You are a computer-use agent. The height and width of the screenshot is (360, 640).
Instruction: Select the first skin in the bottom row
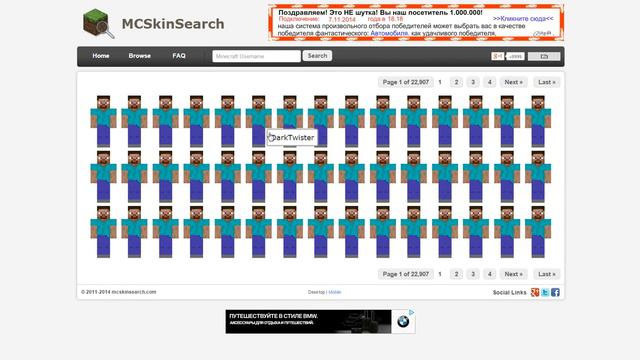pos(103,232)
